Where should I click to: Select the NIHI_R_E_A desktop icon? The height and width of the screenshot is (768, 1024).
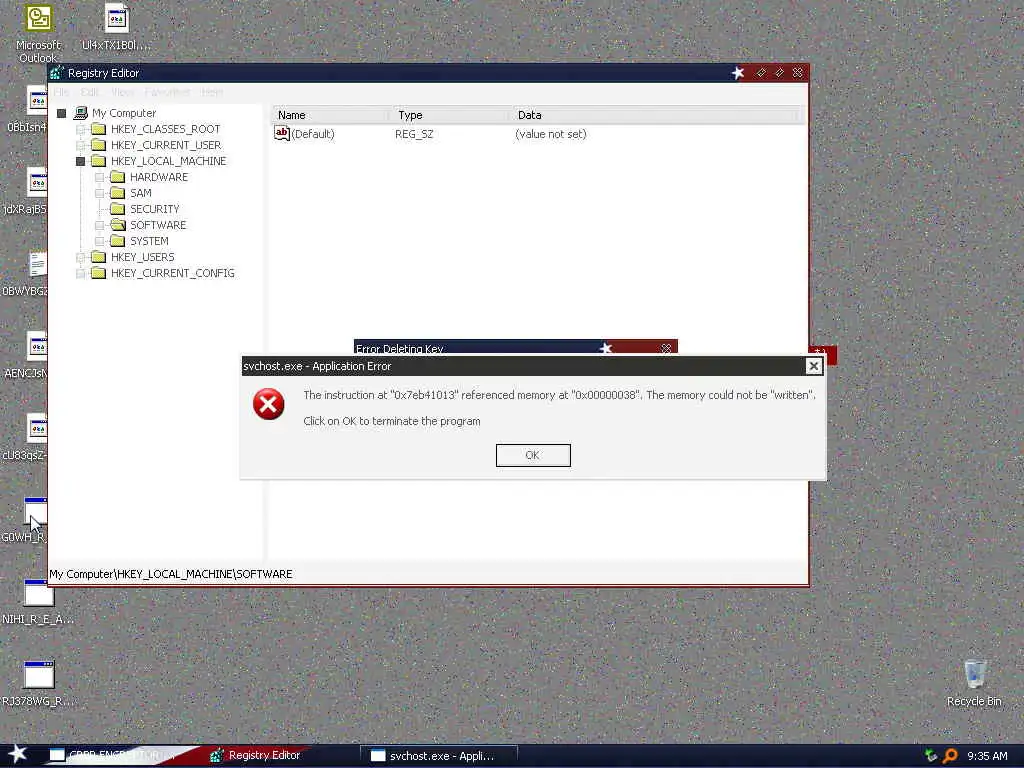click(38, 602)
